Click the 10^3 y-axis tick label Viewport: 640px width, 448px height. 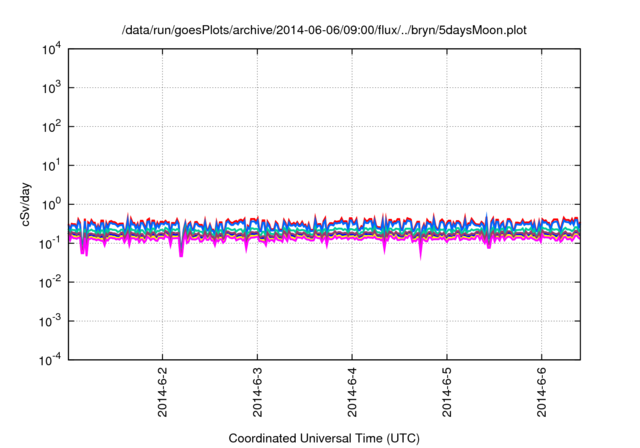point(51,88)
